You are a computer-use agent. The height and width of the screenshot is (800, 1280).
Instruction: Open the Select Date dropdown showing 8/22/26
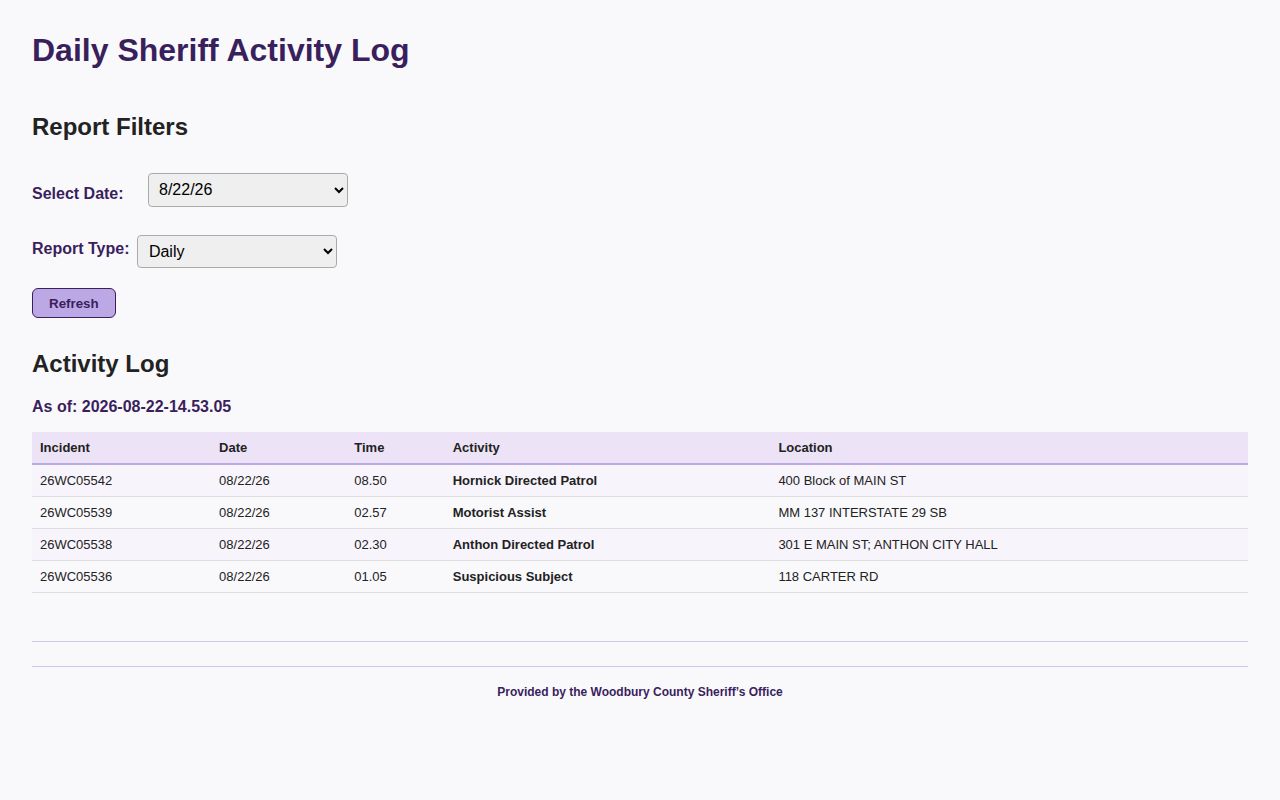tap(248, 190)
